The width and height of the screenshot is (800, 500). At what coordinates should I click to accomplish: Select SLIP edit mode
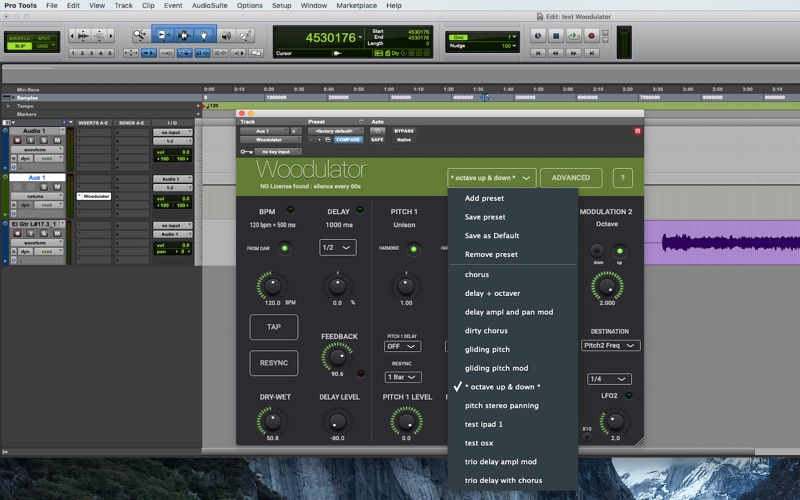[x=20, y=46]
